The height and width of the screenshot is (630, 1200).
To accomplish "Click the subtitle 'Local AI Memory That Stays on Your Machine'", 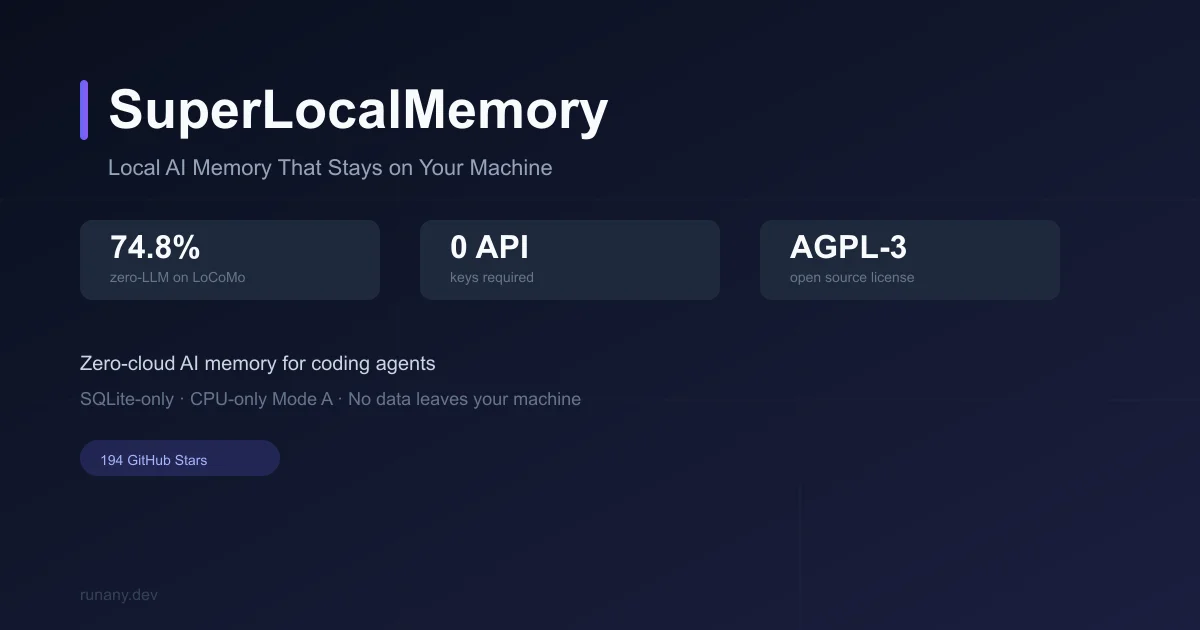I will pyautogui.click(x=330, y=168).
